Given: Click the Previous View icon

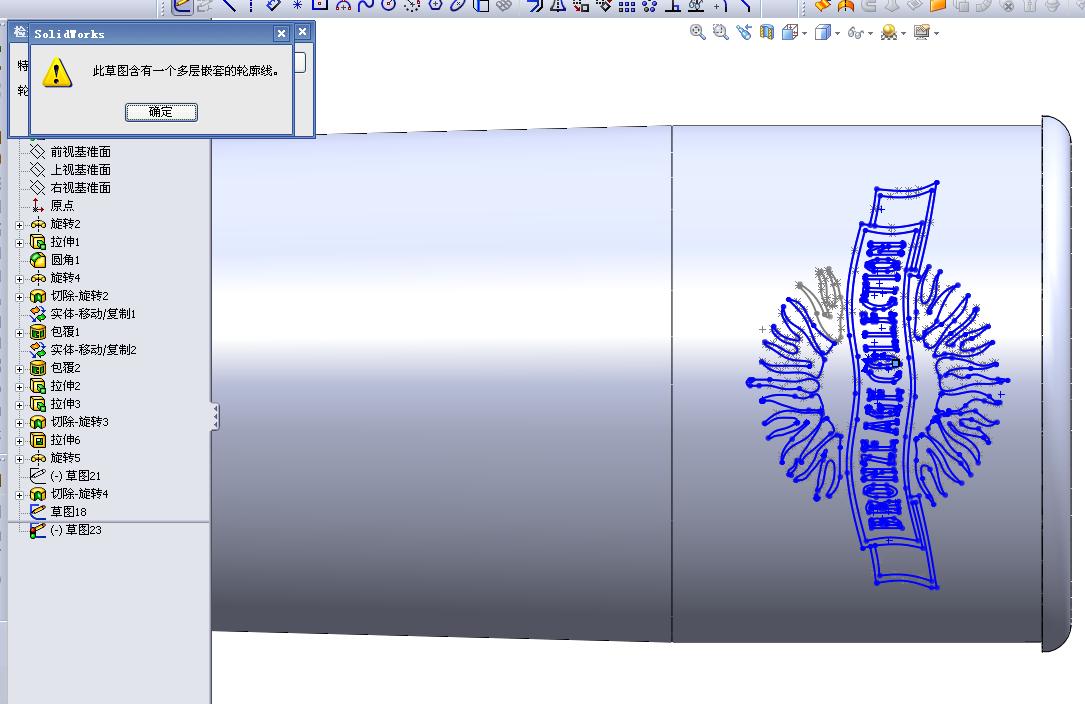Looking at the screenshot, I should (x=744, y=32).
